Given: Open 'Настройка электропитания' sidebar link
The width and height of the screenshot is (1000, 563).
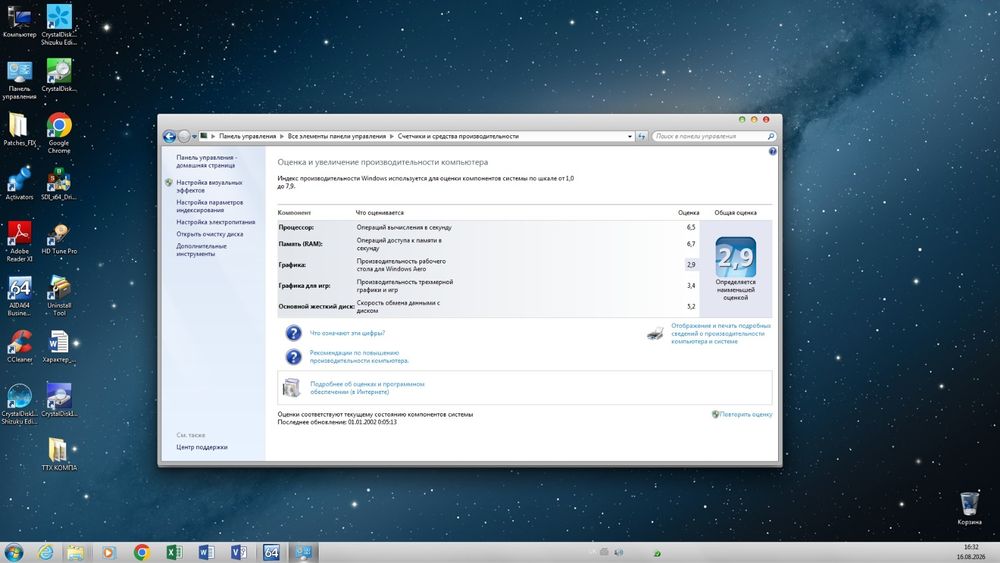Looking at the screenshot, I should [216, 222].
